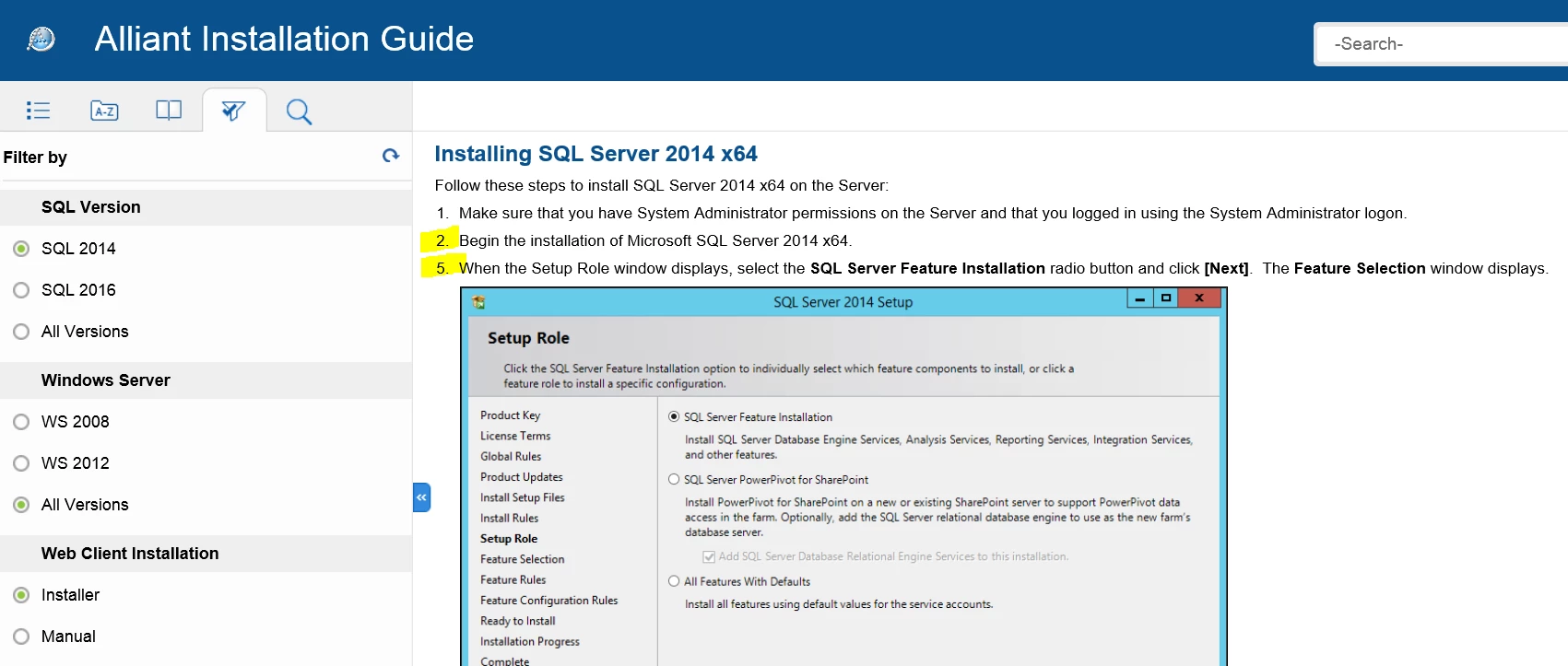Click into the -Search- input field
Image resolution: width=1568 pixels, height=666 pixels.
click(x=1443, y=44)
